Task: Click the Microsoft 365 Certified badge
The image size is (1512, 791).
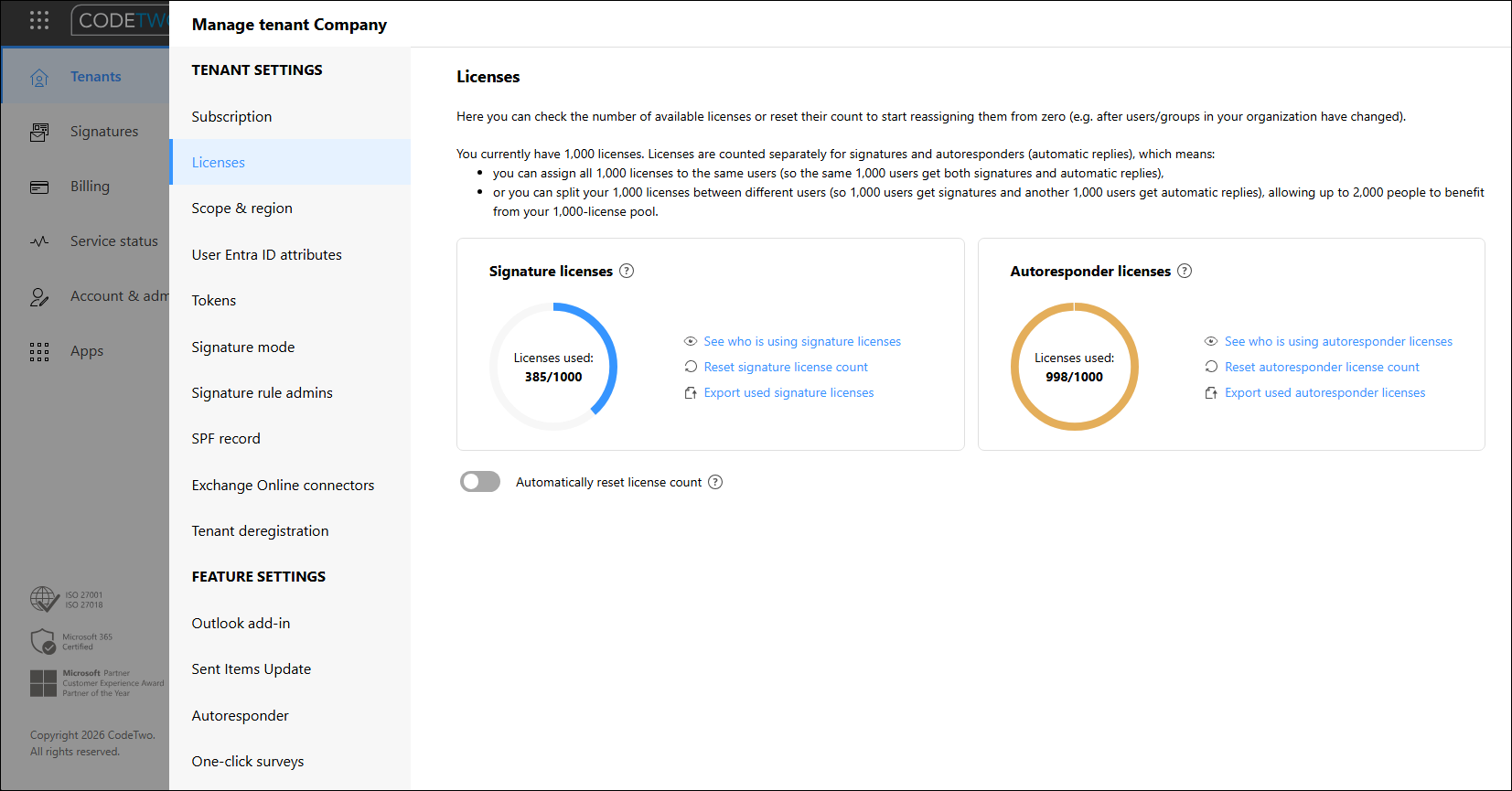Action: click(x=71, y=641)
